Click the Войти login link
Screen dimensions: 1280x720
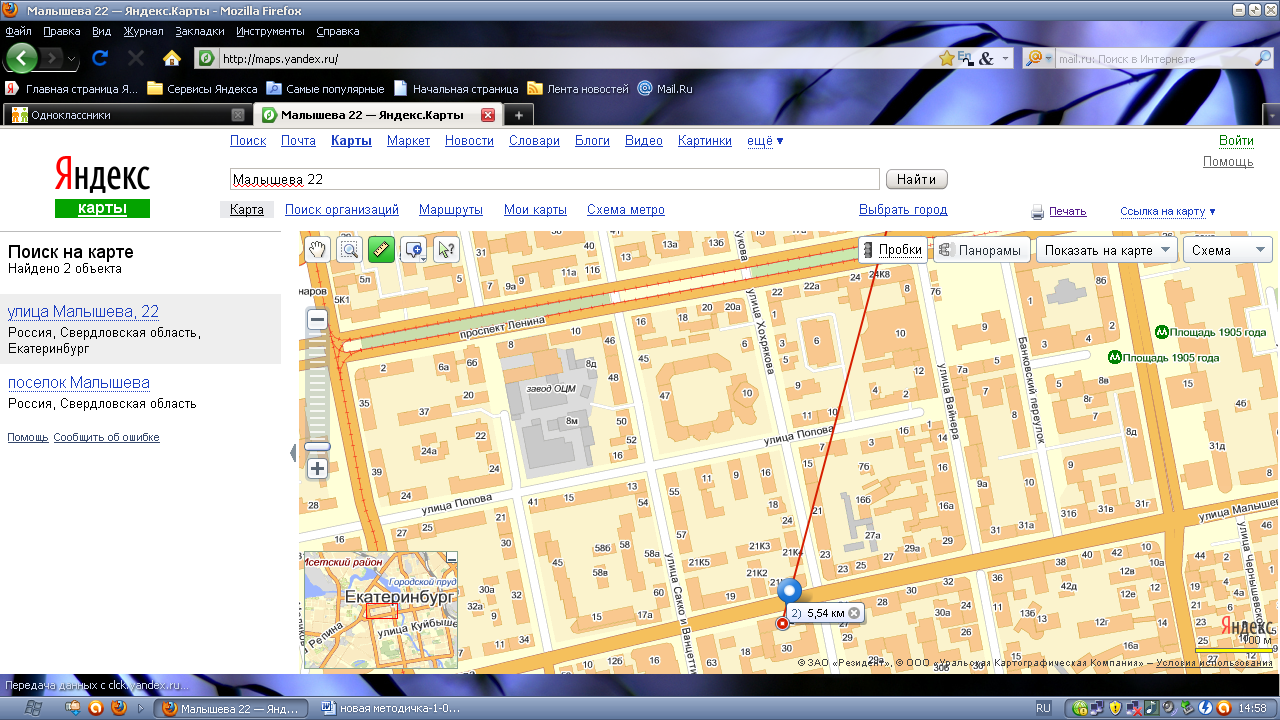pyautogui.click(x=1236, y=141)
